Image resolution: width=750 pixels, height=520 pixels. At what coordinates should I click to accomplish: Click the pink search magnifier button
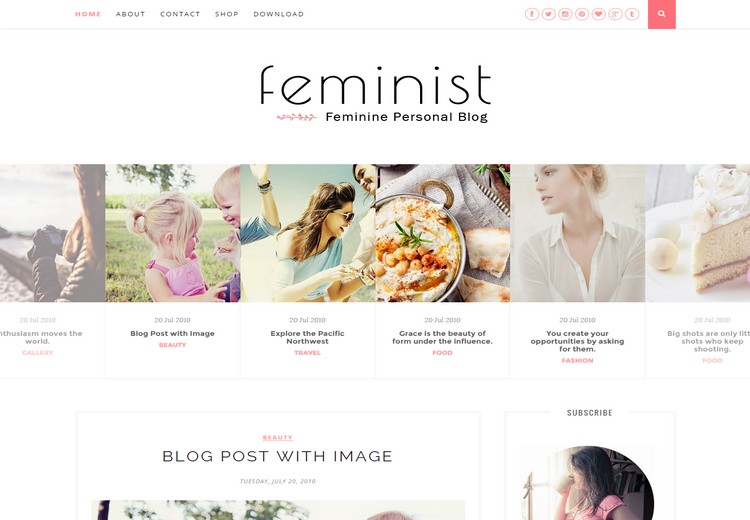pyautogui.click(x=662, y=14)
